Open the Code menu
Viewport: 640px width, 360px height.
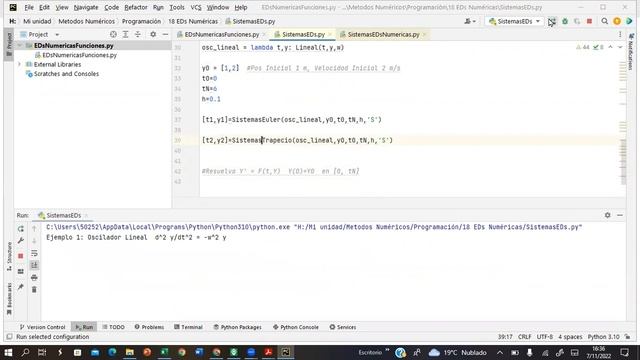pos(111,7)
